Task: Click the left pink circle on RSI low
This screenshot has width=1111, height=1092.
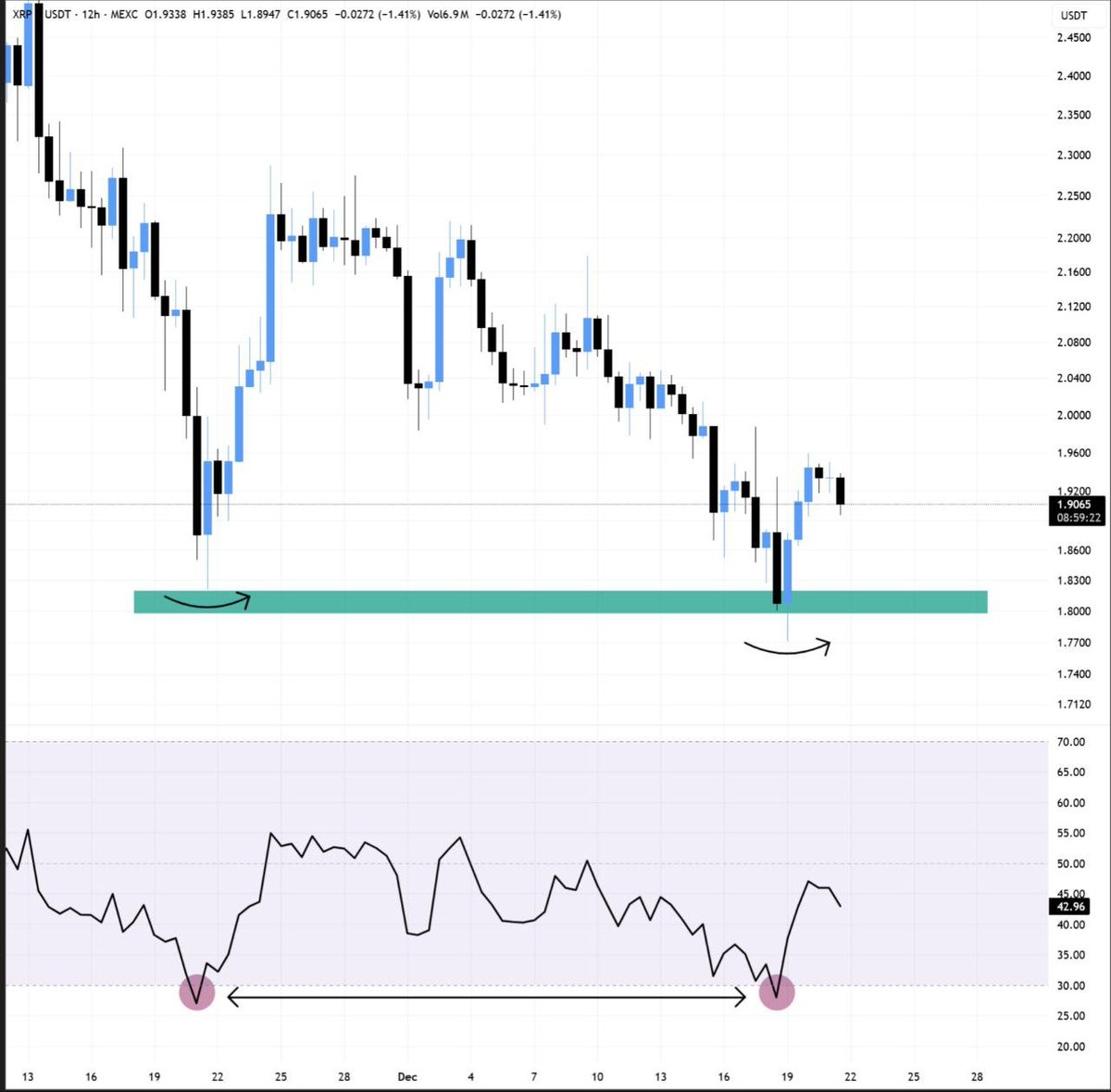Action: click(196, 993)
